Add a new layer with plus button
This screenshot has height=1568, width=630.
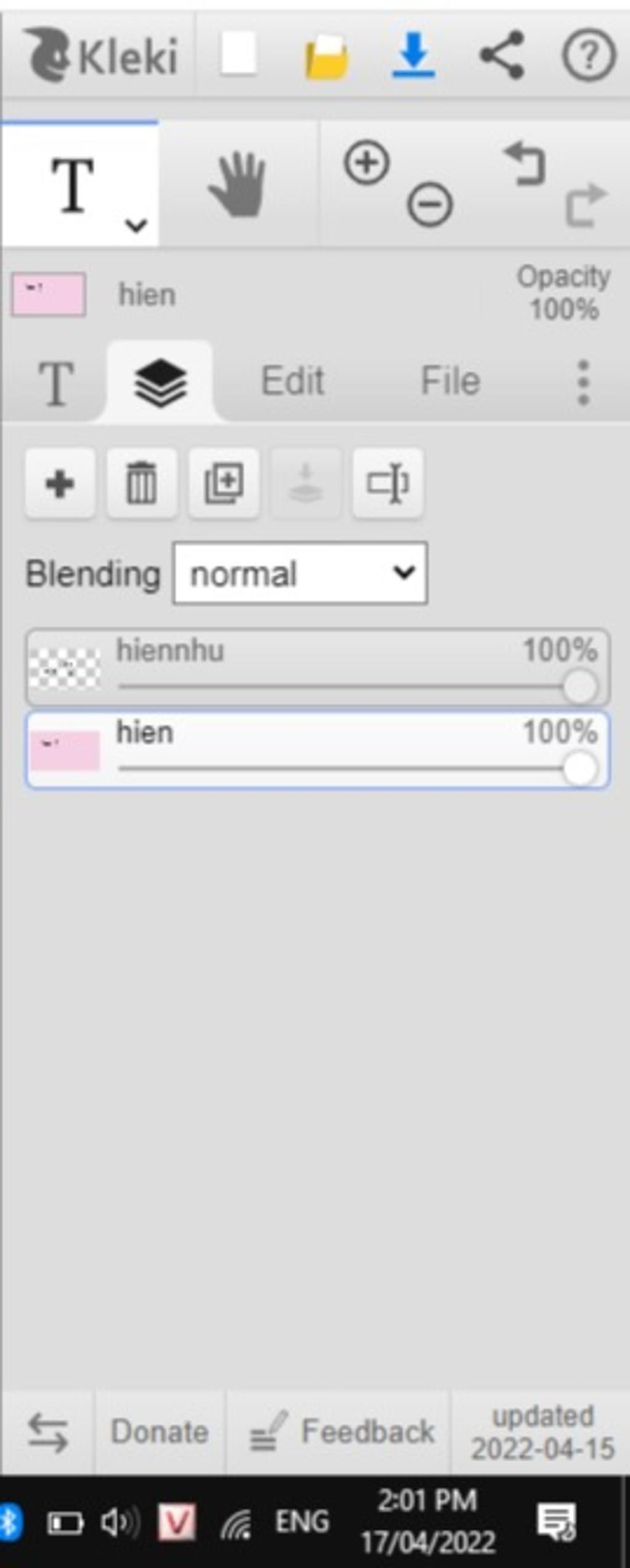click(x=60, y=484)
